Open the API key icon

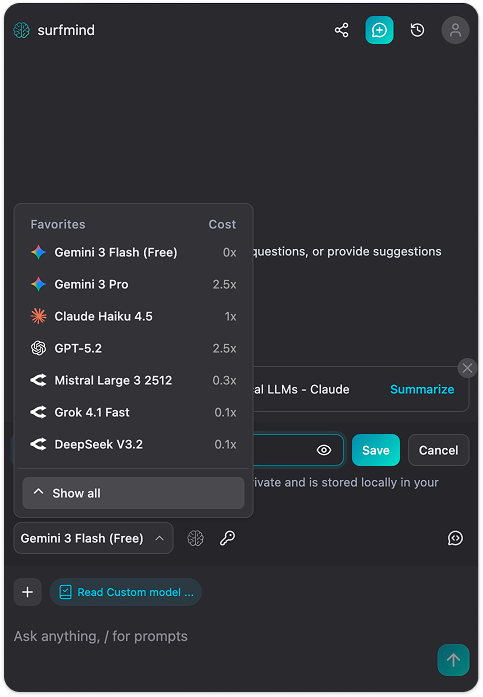(228, 538)
